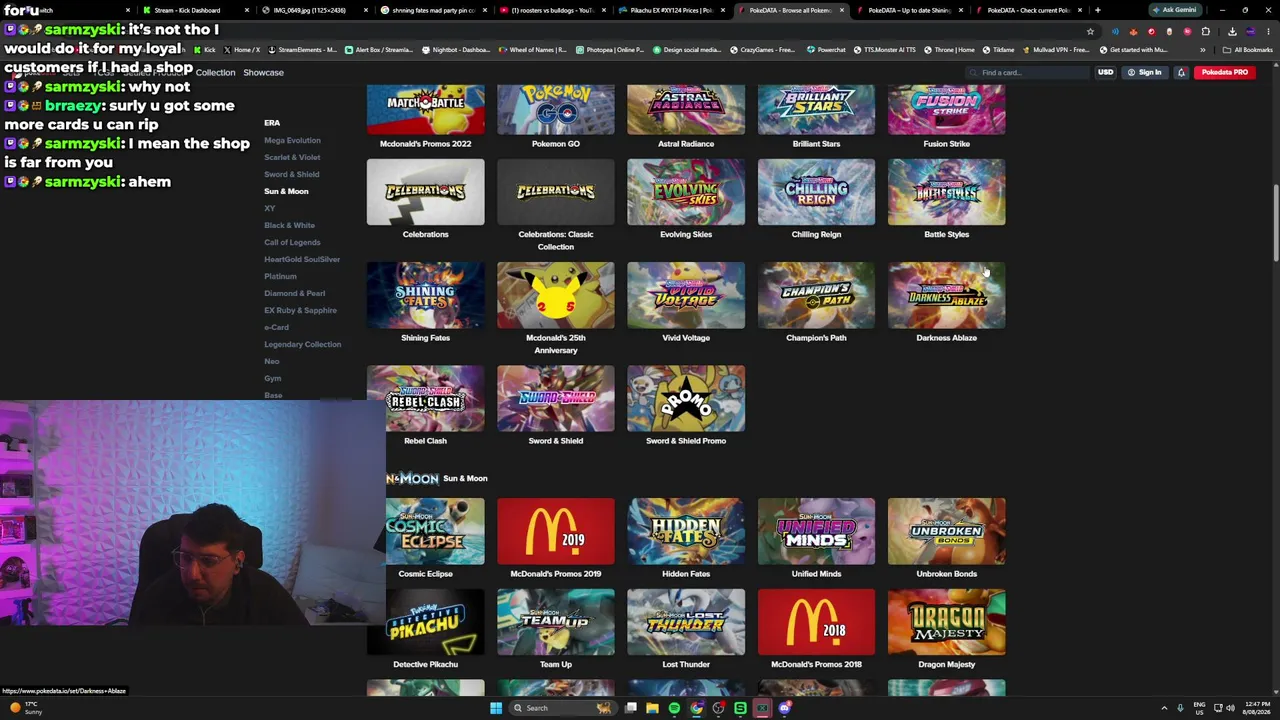Open the browser Extensions icon
This screenshot has height=720, width=1280.
coord(1205,31)
